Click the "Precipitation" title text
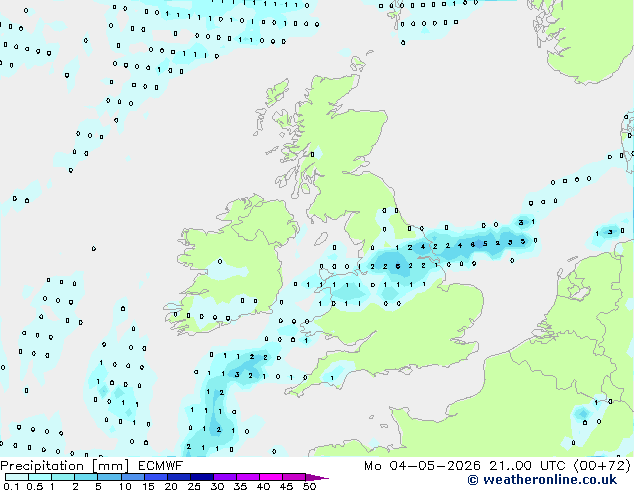The height and width of the screenshot is (490, 634). coord(42,466)
